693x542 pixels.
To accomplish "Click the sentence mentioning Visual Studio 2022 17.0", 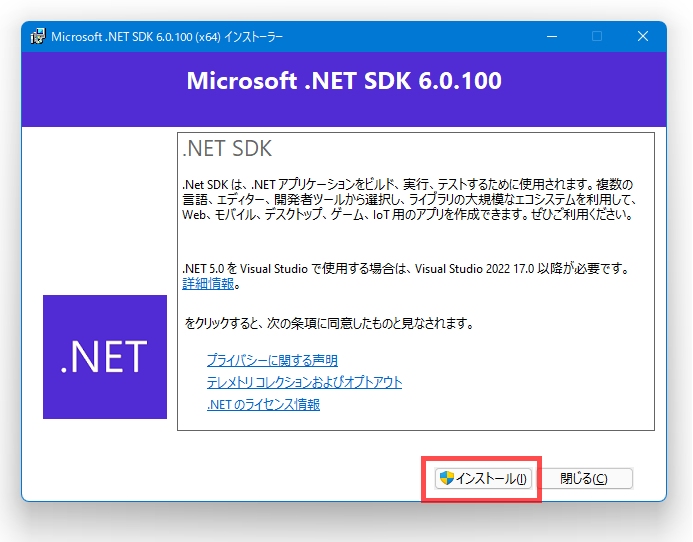I will 406,269.
